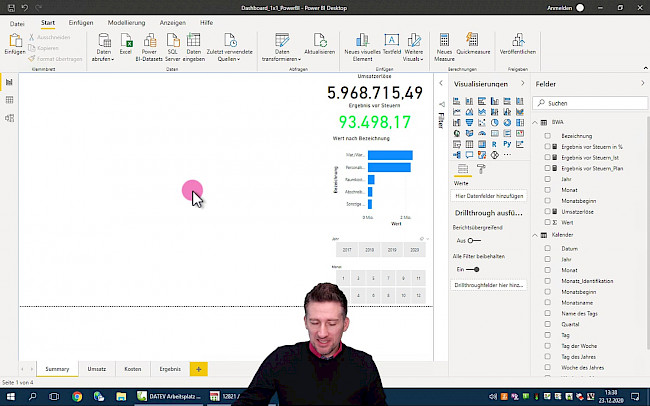This screenshot has height=406, width=650.
Task: Toggle Berichtsübergreifend switch
Action: [x=473, y=240]
